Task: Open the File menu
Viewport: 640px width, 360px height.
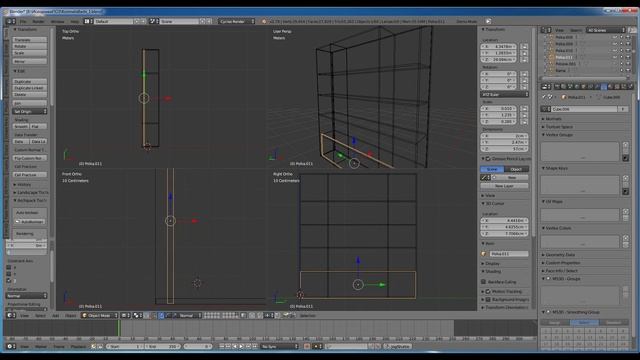Action: tap(23, 21)
